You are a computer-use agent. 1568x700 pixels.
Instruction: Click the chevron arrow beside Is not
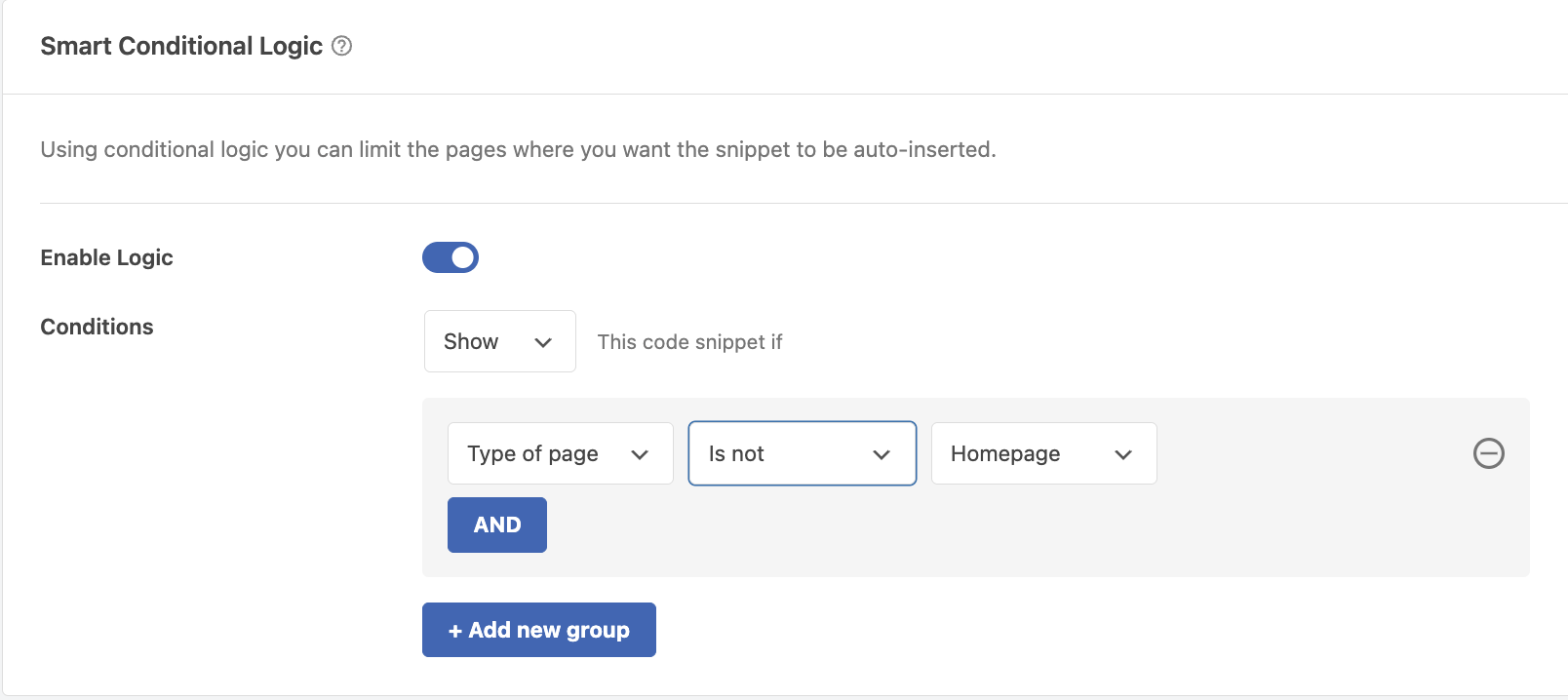(882, 454)
